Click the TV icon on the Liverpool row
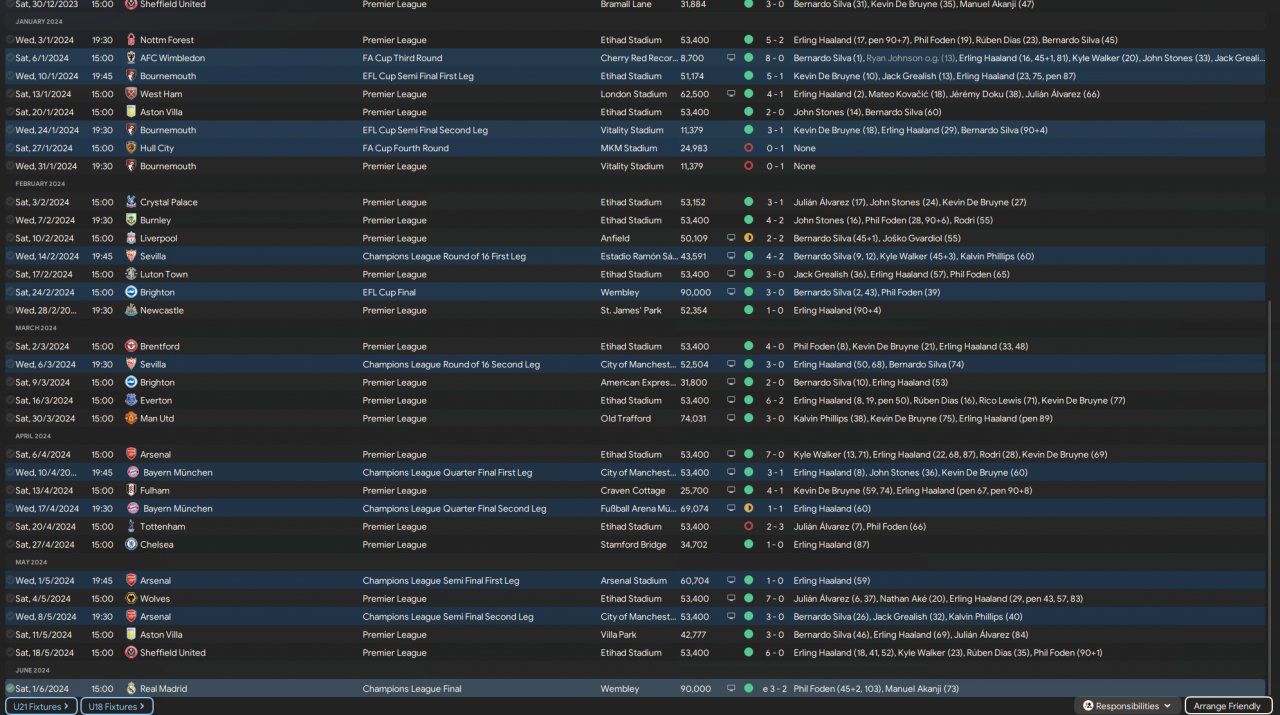The image size is (1280, 715). (731, 238)
